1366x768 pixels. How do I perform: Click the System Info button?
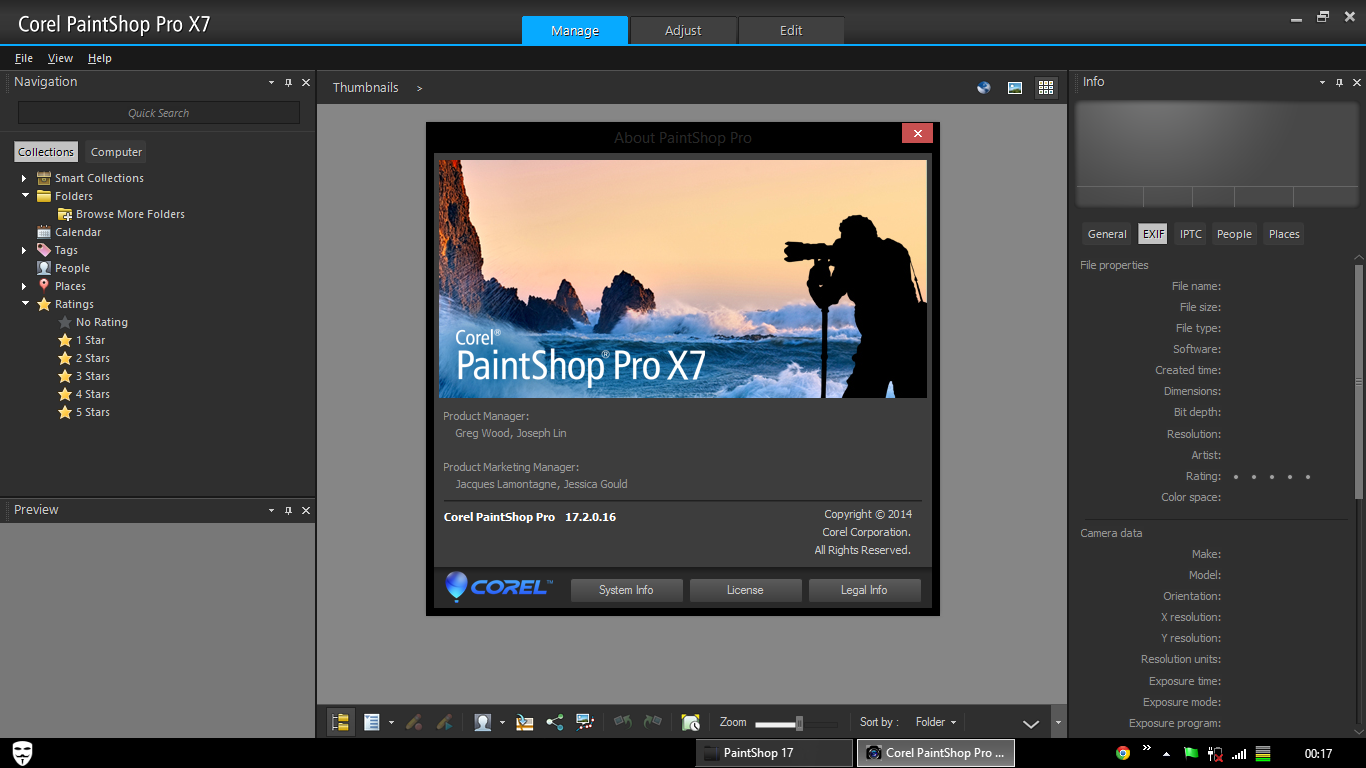point(626,590)
